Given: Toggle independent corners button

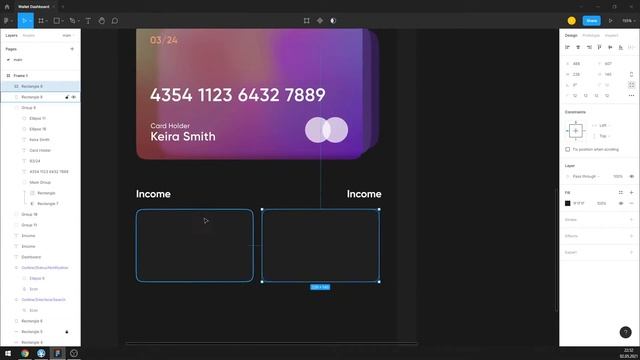Looking at the screenshot, I should 631,85.
